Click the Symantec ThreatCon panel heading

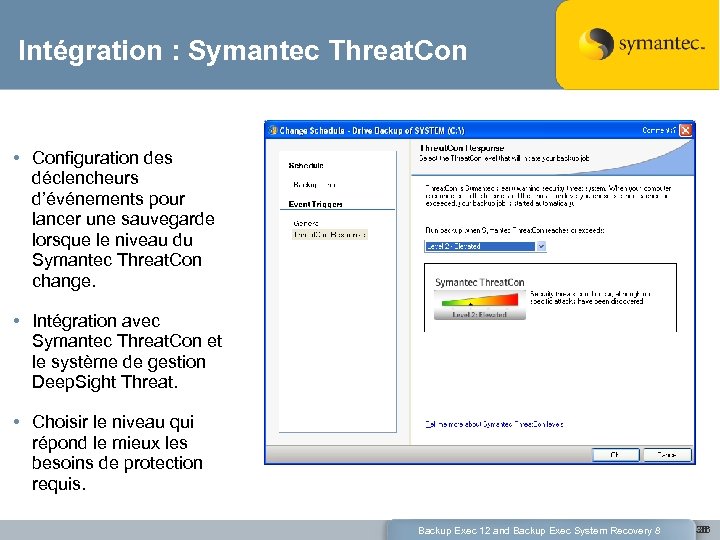click(x=479, y=282)
